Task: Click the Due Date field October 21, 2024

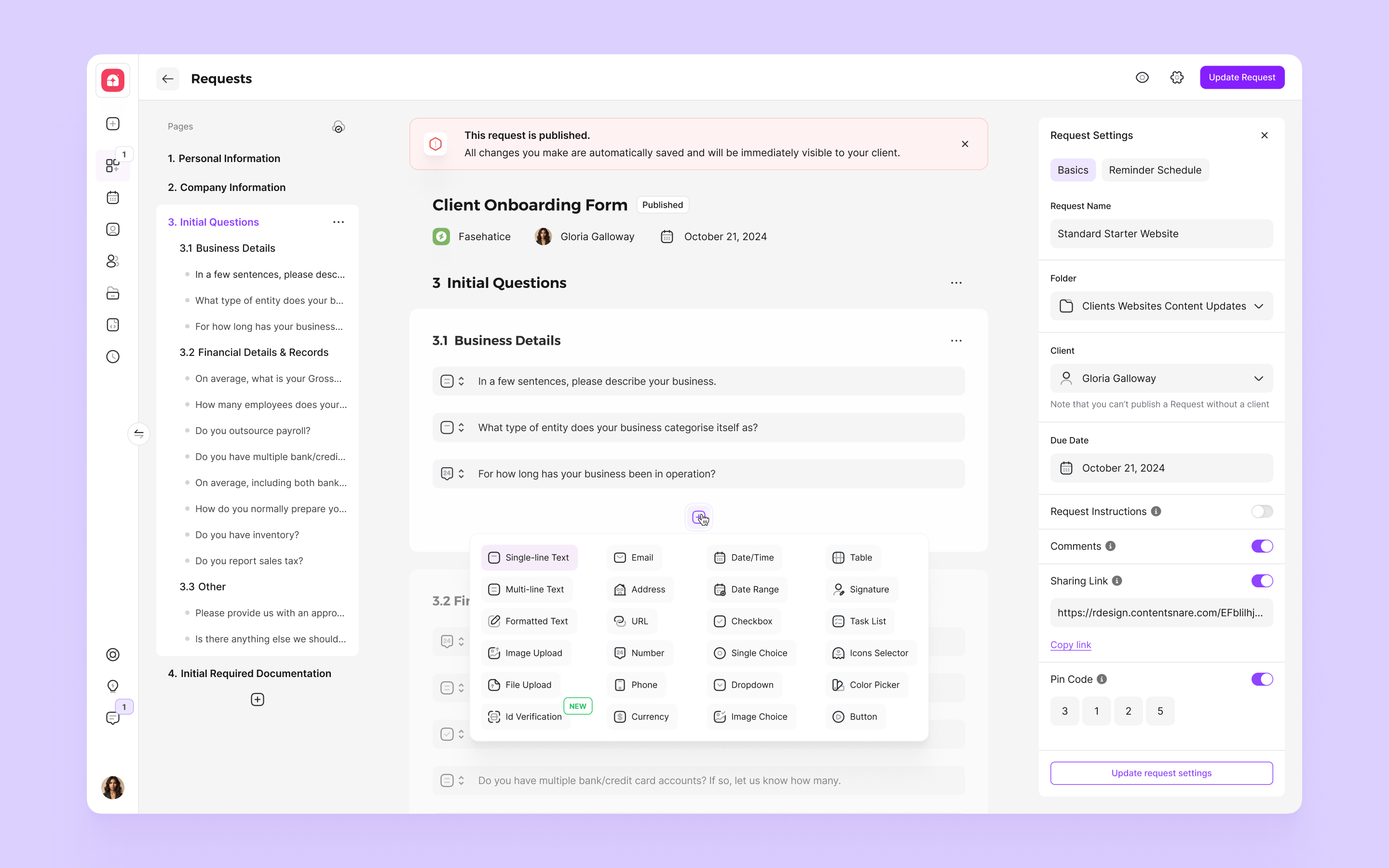Action: click(1161, 468)
